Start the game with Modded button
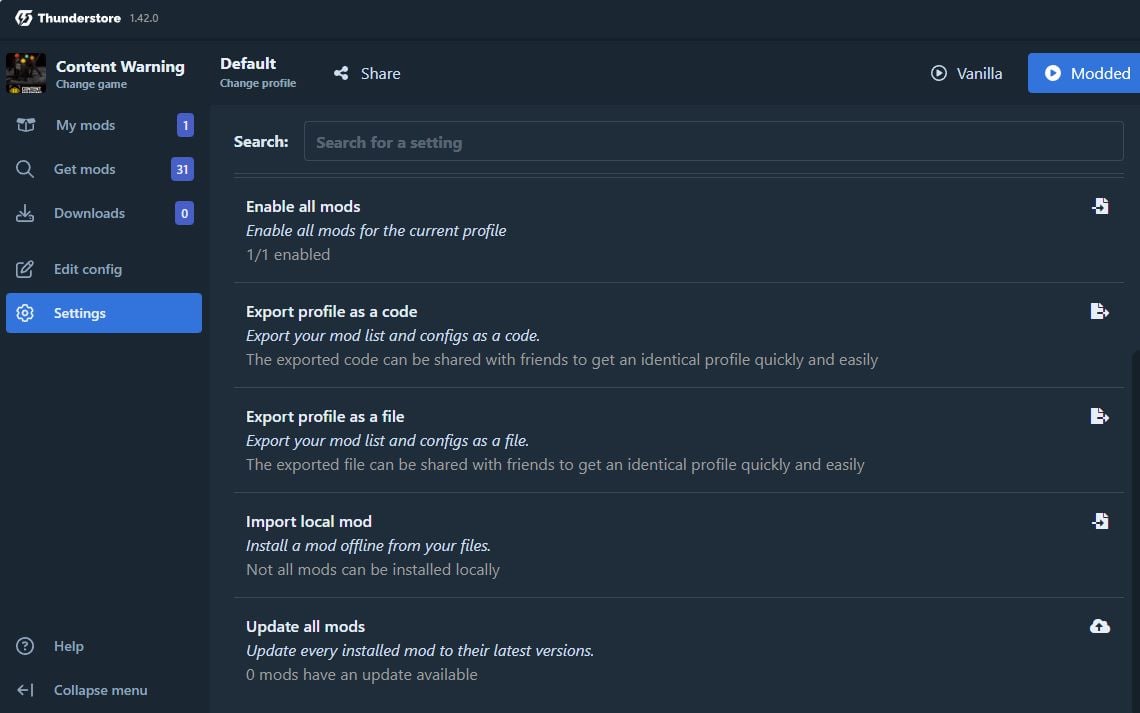 1086,73
